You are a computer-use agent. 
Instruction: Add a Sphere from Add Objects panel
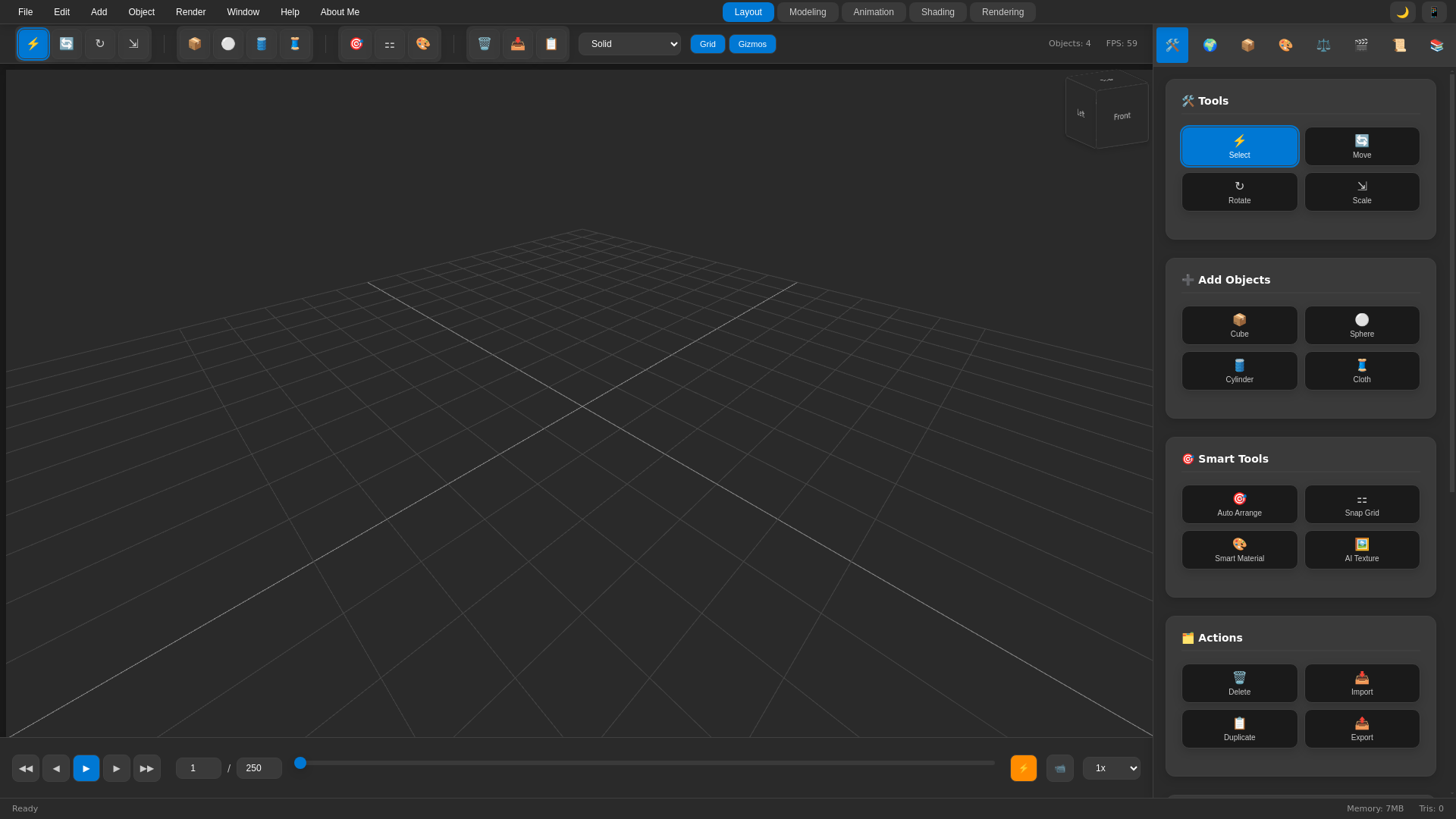[x=1362, y=325]
